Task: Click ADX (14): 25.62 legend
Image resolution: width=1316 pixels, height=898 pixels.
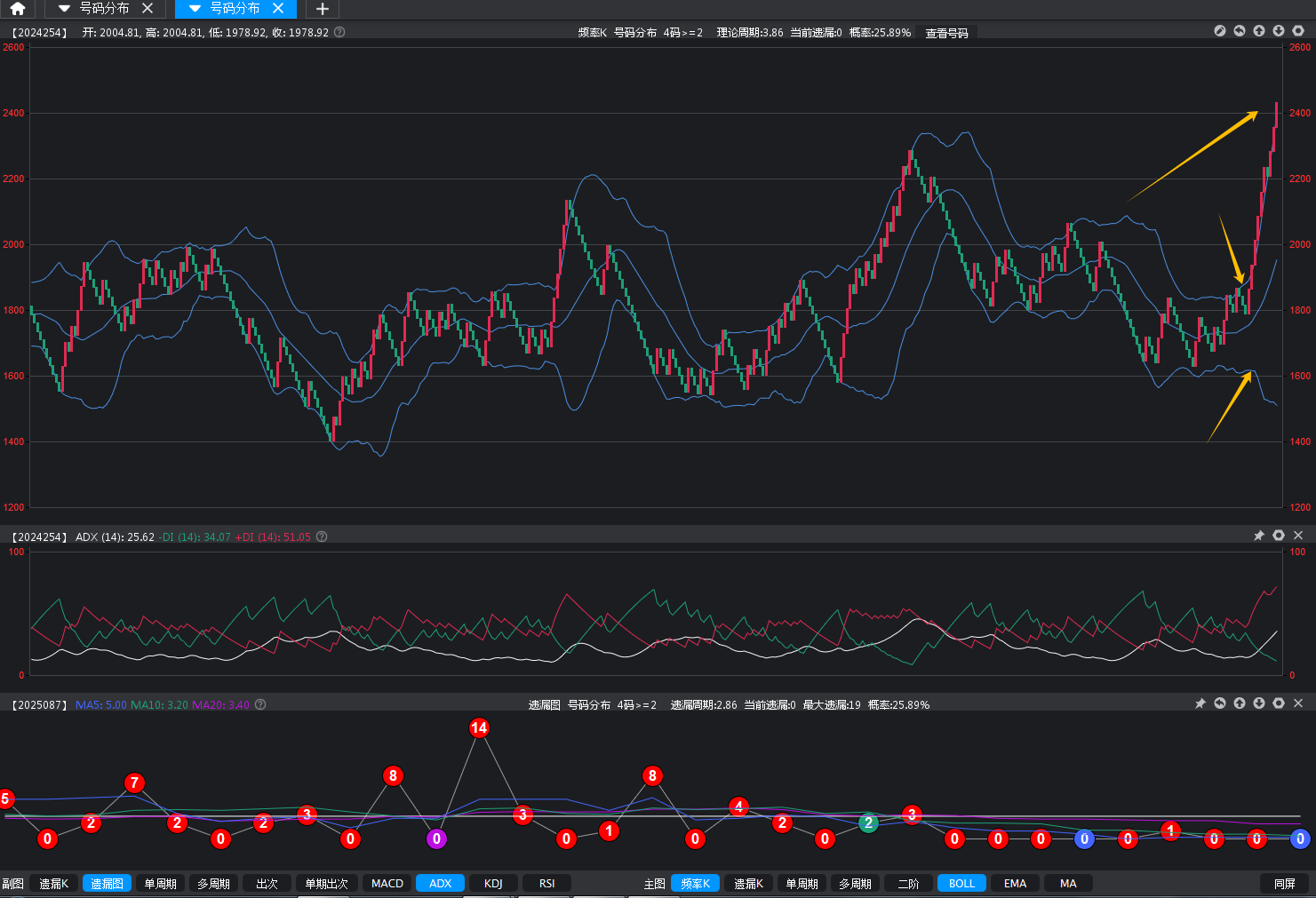Action: [115, 537]
